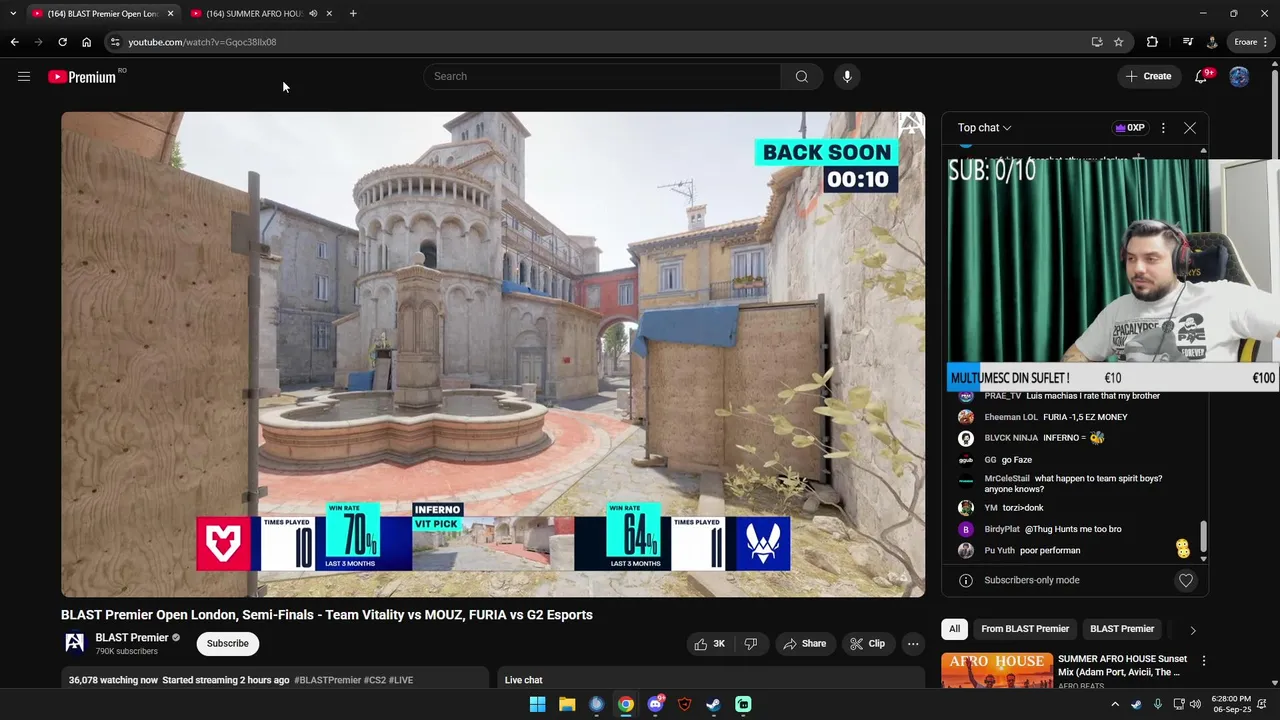Open Windows Start menu

pyautogui.click(x=537, y=704)
